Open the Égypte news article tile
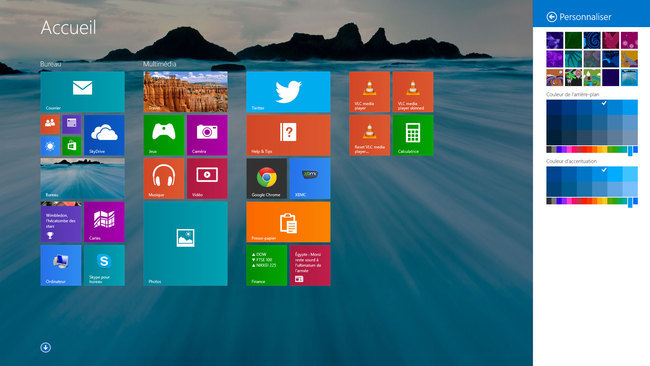Image resolution: width=650 pixels, height=366 pixels. [310, 265]
